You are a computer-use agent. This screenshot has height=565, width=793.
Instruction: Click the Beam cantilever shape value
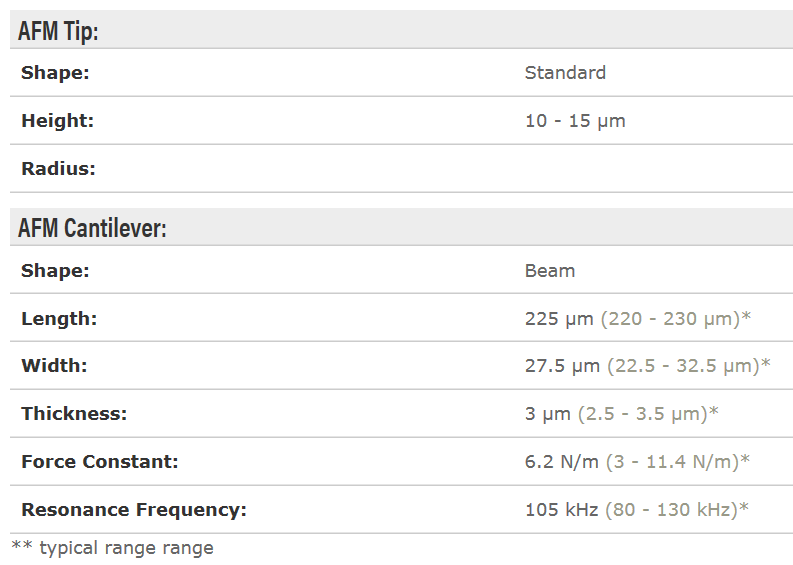[550, 271]
